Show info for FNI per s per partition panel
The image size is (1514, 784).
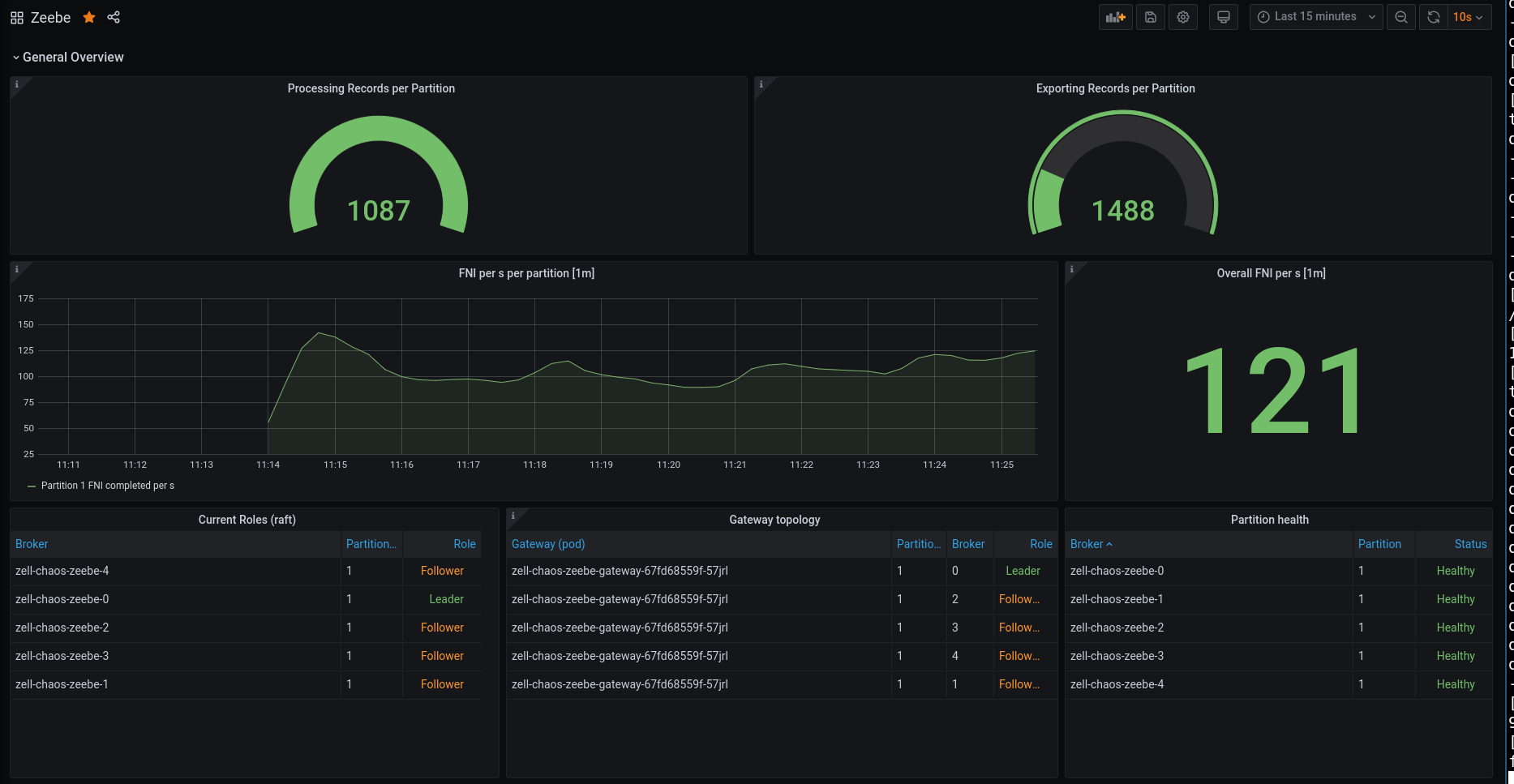pos(17,269)
